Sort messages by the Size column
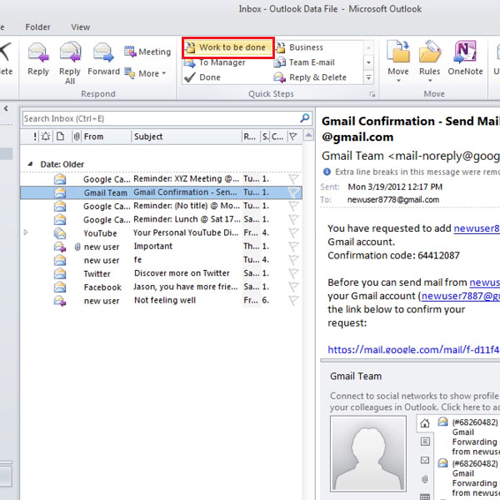The image size is (500, 500). click(265, 136)
